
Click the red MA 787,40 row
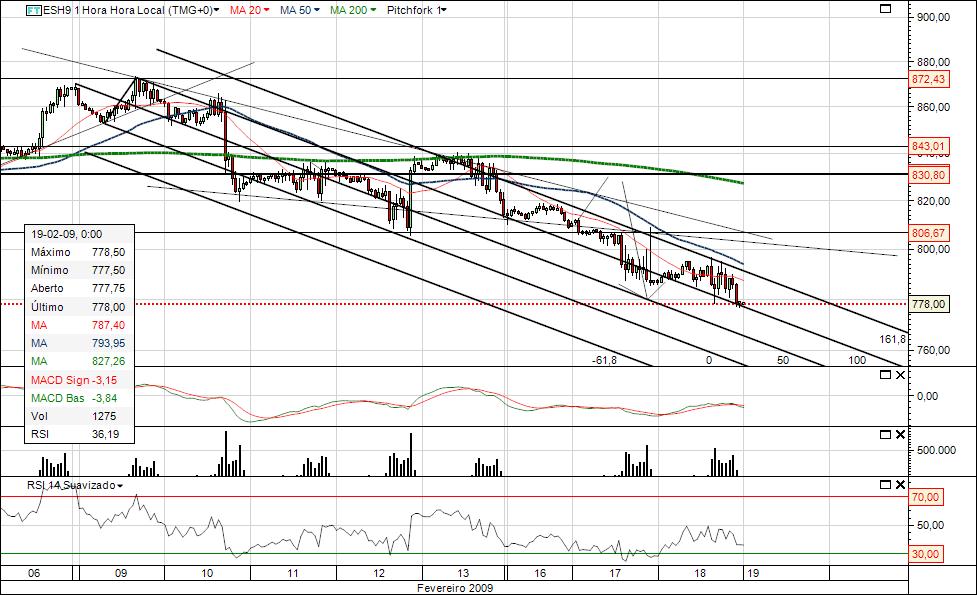[x=79, y=325]
